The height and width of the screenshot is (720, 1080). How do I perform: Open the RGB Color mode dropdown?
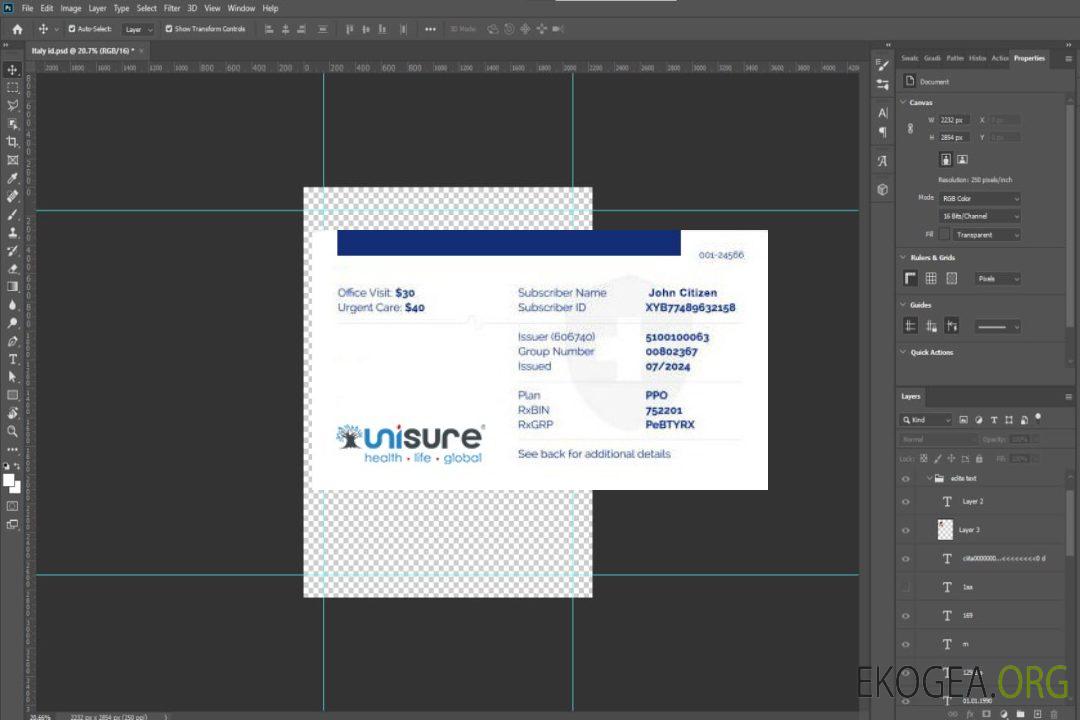(980, 199)
